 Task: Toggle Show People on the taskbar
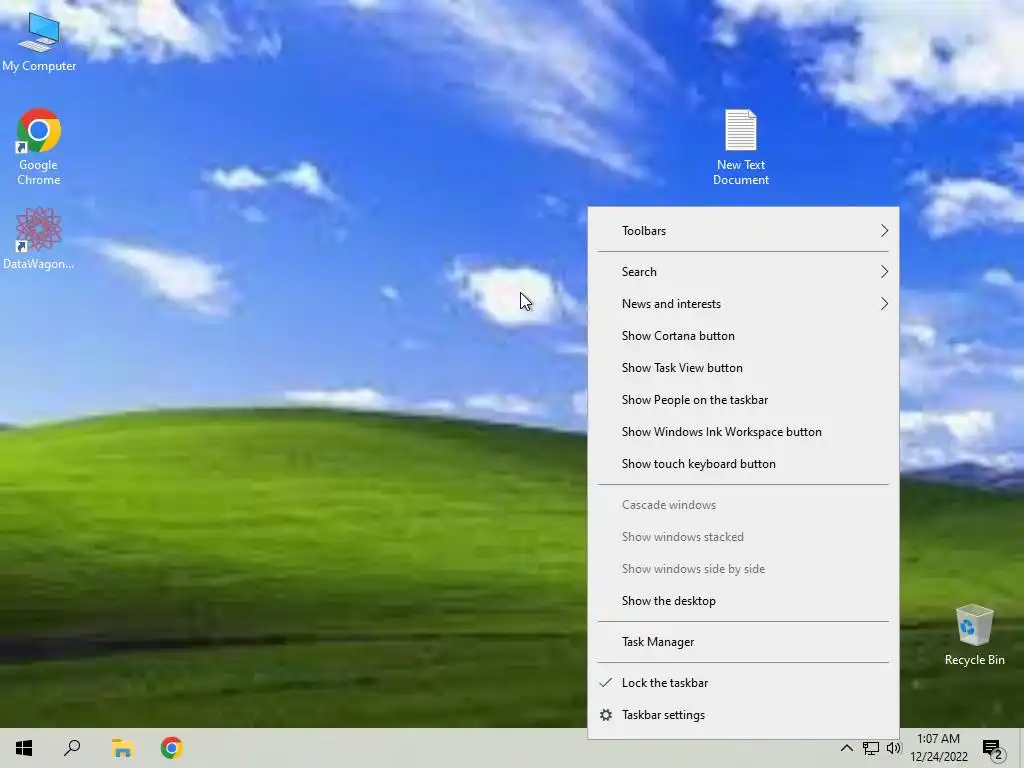pos(743,400)
